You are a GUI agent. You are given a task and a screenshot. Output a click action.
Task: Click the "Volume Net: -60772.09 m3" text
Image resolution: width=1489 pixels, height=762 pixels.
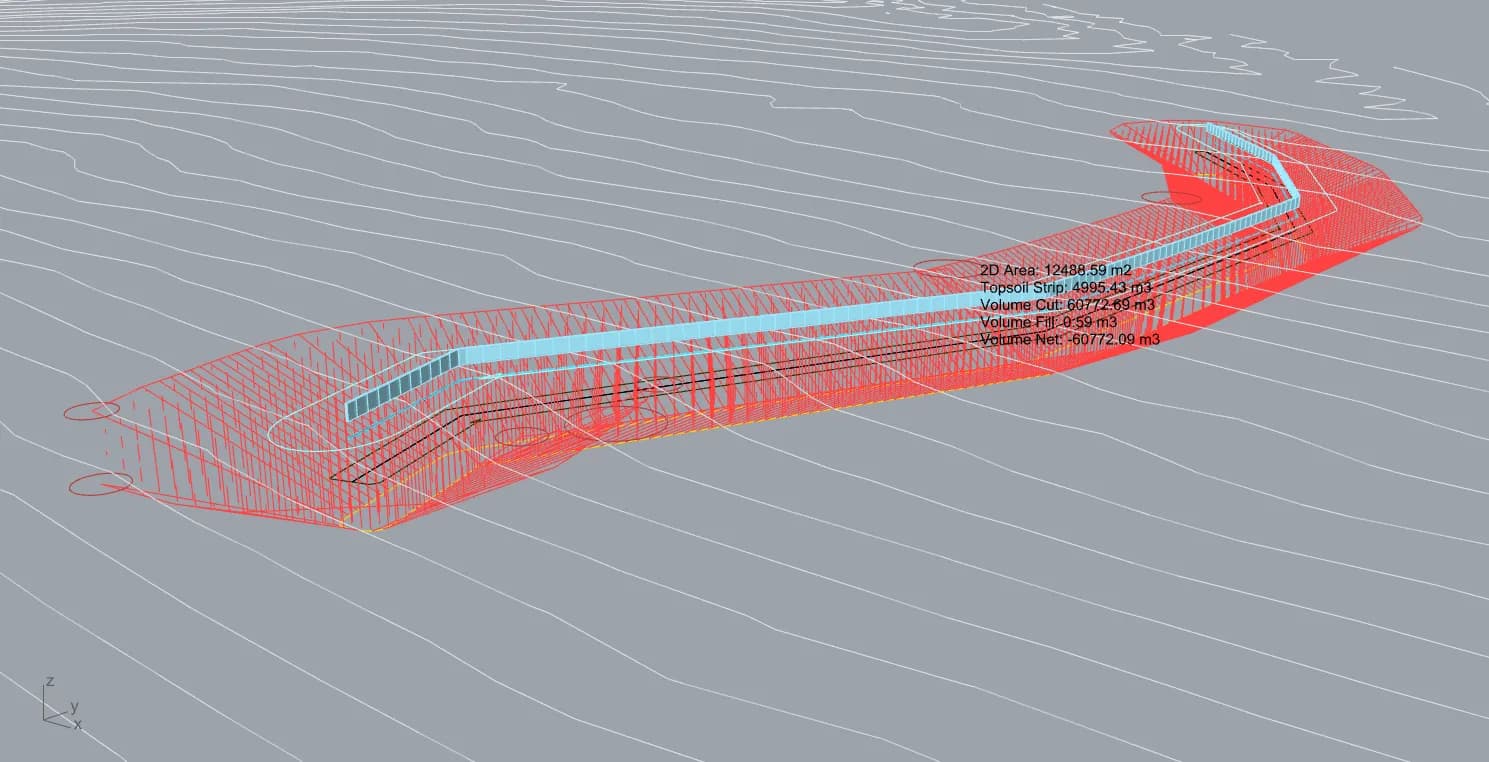[1070, 340]
